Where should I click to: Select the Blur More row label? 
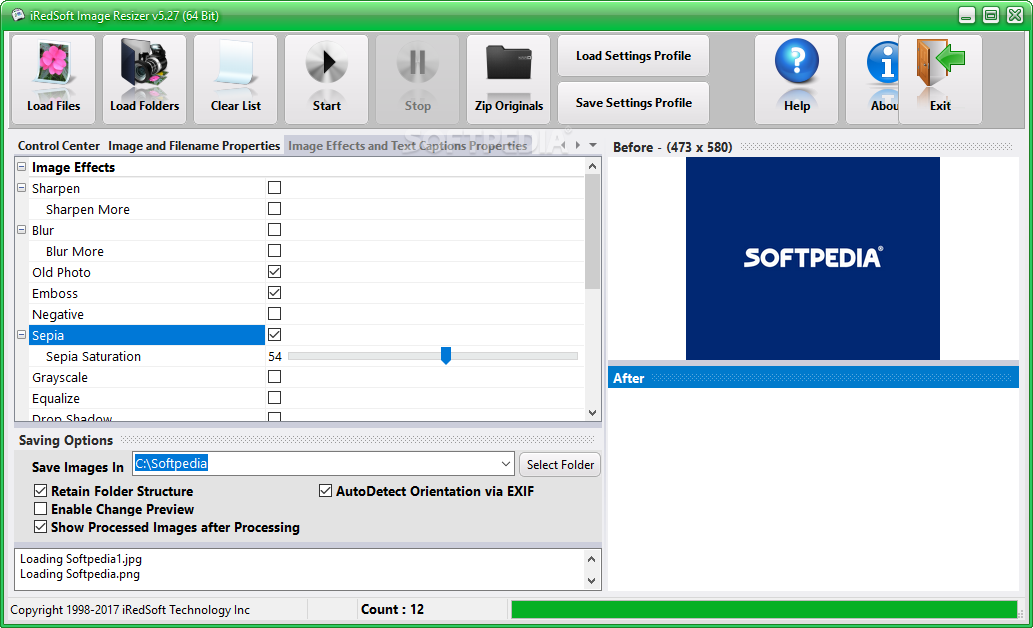click(x=74, y=251)
